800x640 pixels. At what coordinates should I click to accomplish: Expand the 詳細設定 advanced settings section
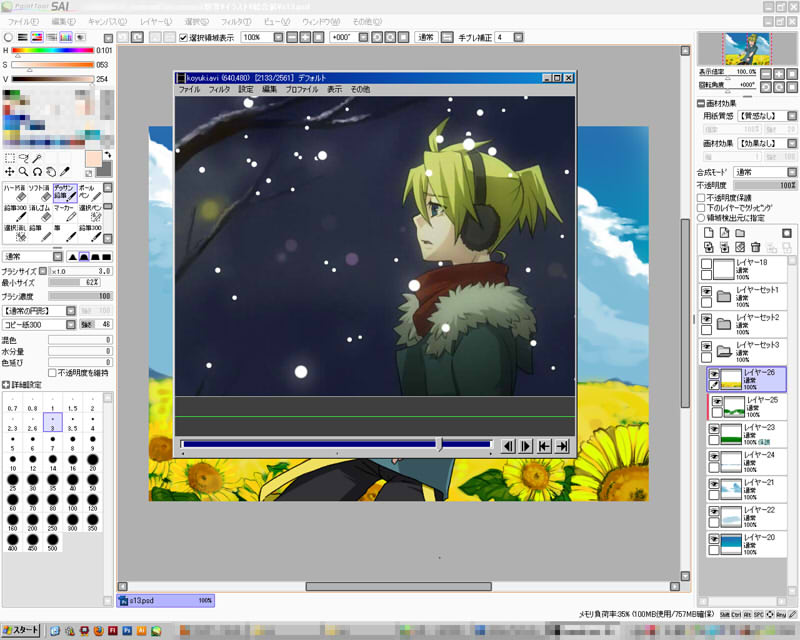[x=6, y=385]
